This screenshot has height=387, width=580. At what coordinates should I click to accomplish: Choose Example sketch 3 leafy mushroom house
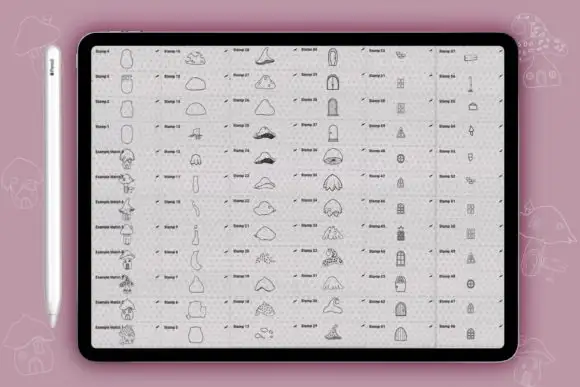[127, 285]
